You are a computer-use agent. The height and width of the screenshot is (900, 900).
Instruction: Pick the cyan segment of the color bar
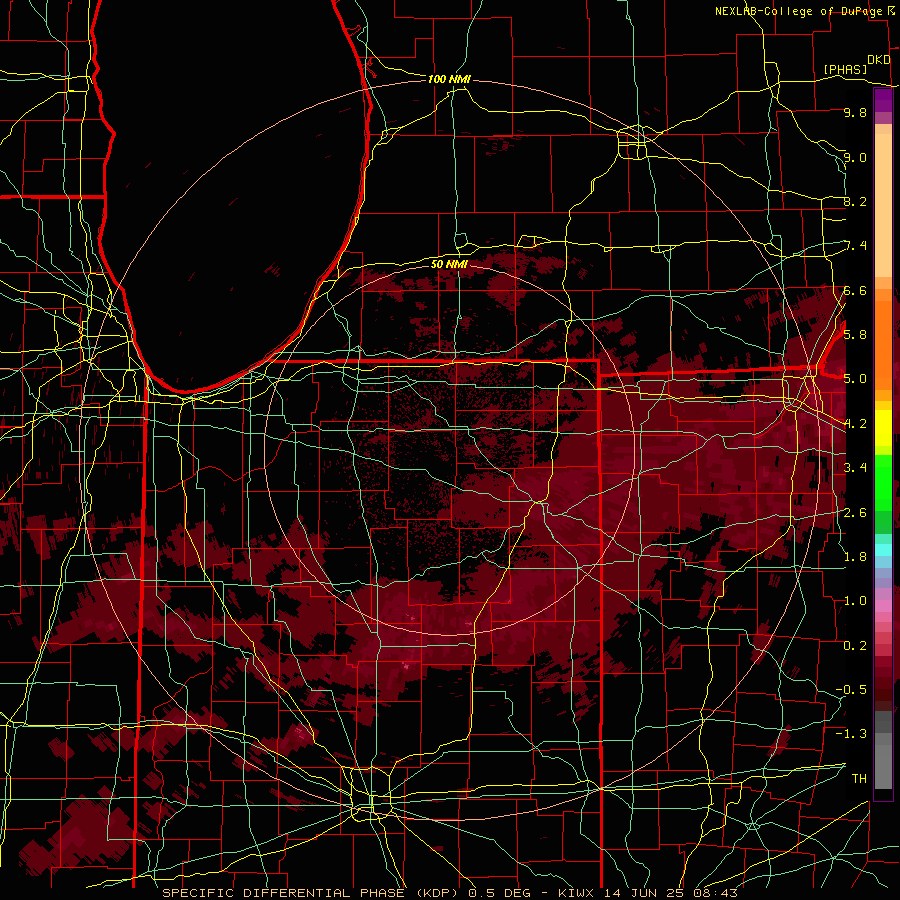(x=883, y=550)
